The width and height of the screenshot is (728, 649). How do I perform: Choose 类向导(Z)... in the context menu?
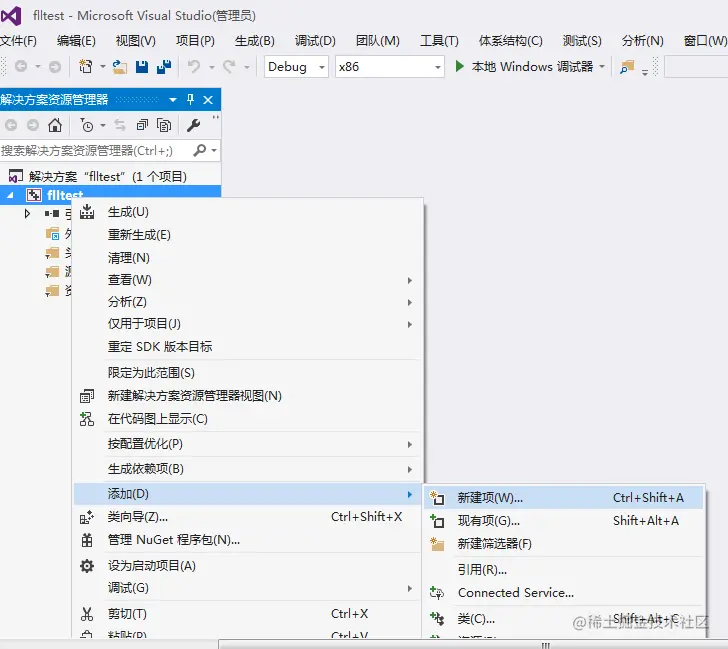(x=248, y=517)
